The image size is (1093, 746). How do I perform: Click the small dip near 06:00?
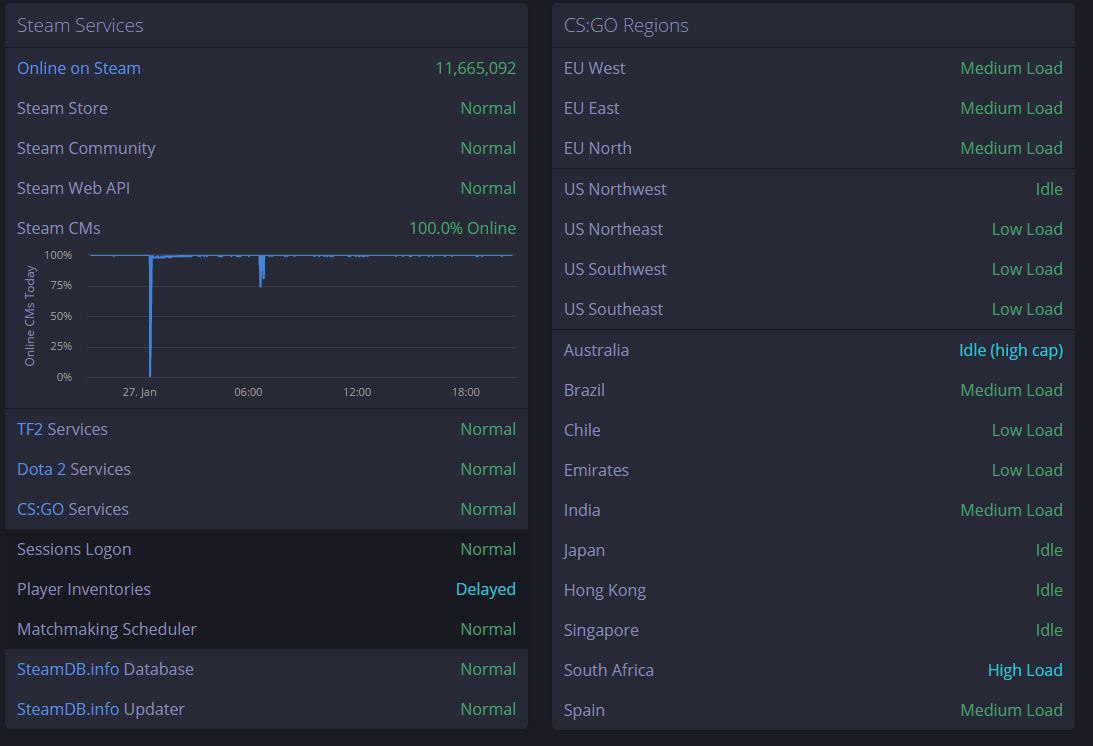(x=261, y=271)
